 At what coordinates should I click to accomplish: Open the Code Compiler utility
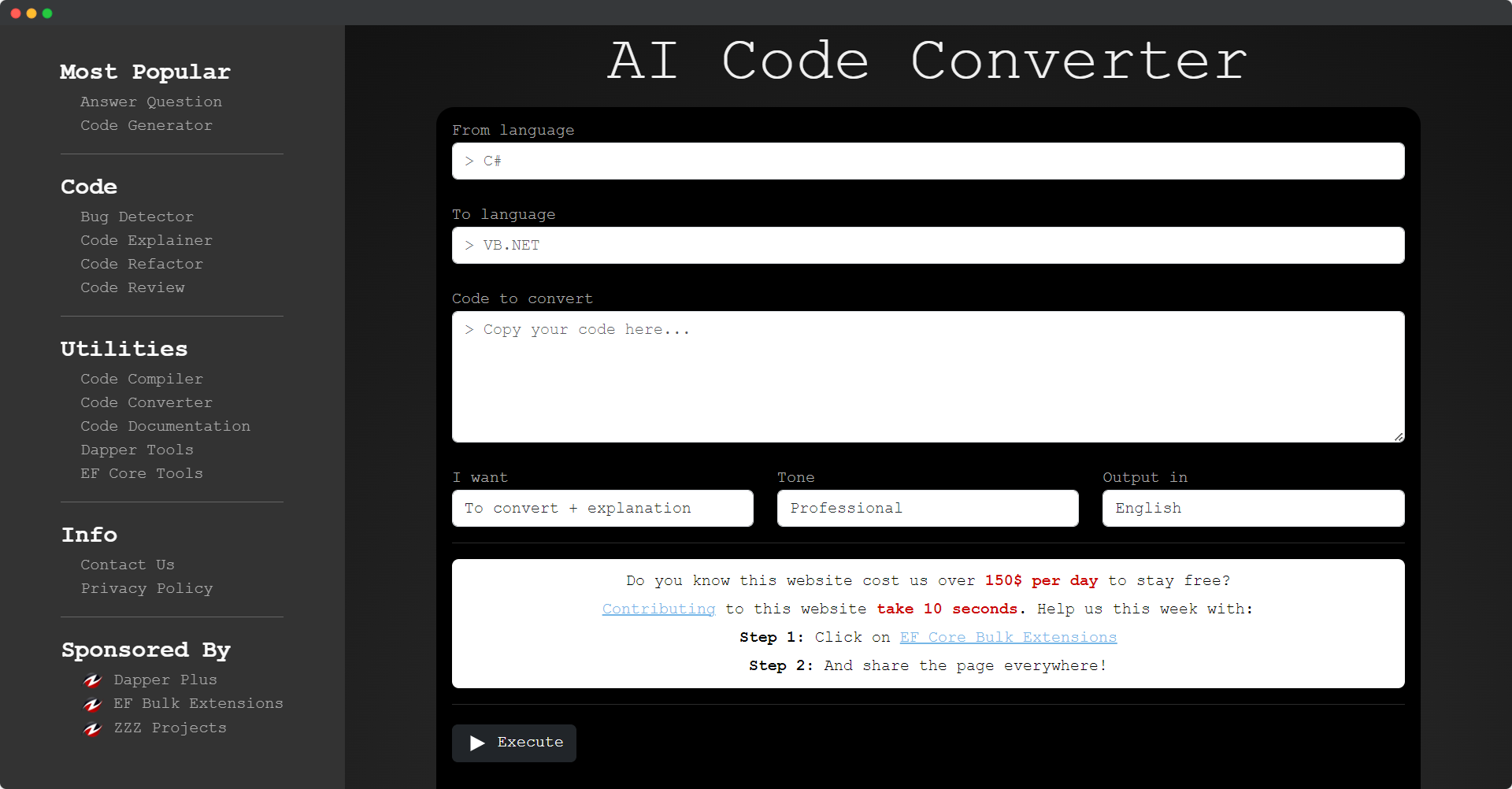[141, 379]
